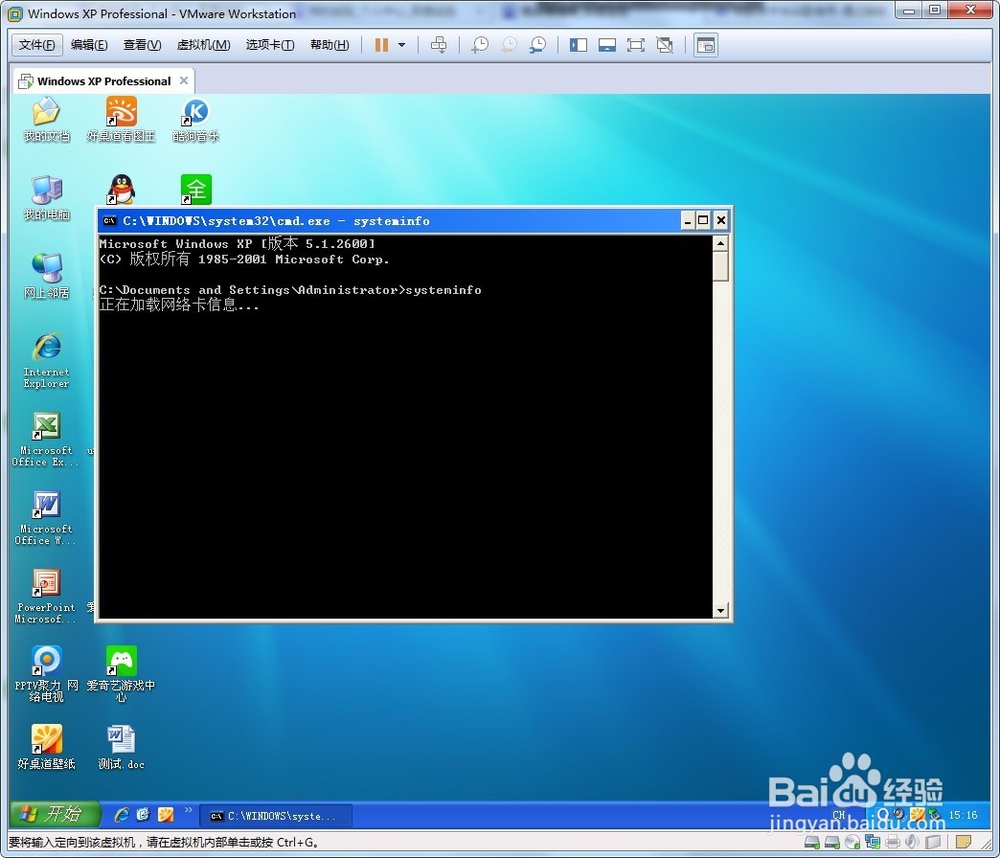Click the CD/DVD drive status icon
This screenshot has width=1000, height=858.
pyautogui.click(x=853, y=842)
